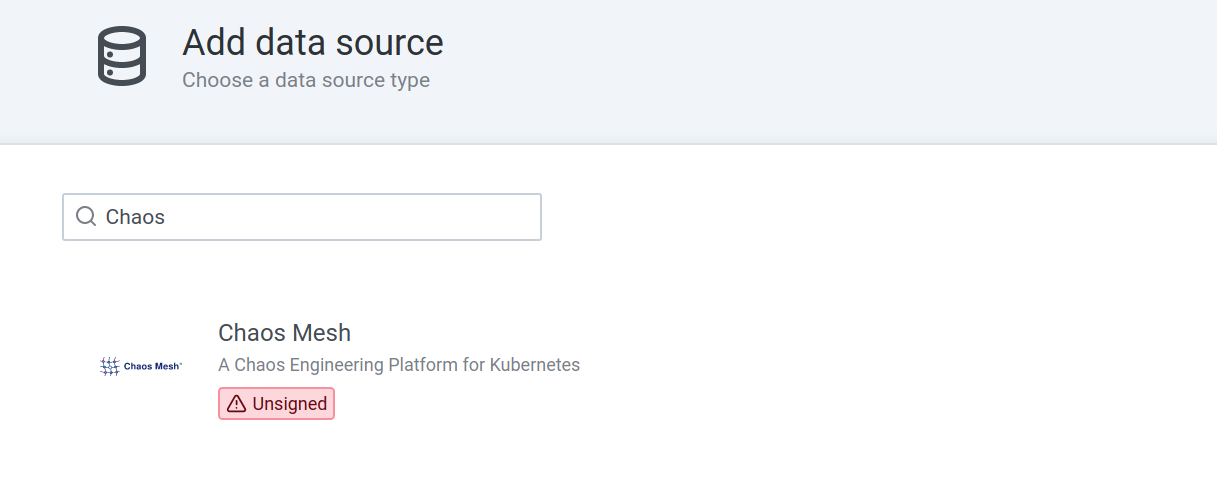Screen dimensions: 1217x483
Task: Click the Chaos Mesh grid symbol in the logo
Action: click(x=110, y=366)
